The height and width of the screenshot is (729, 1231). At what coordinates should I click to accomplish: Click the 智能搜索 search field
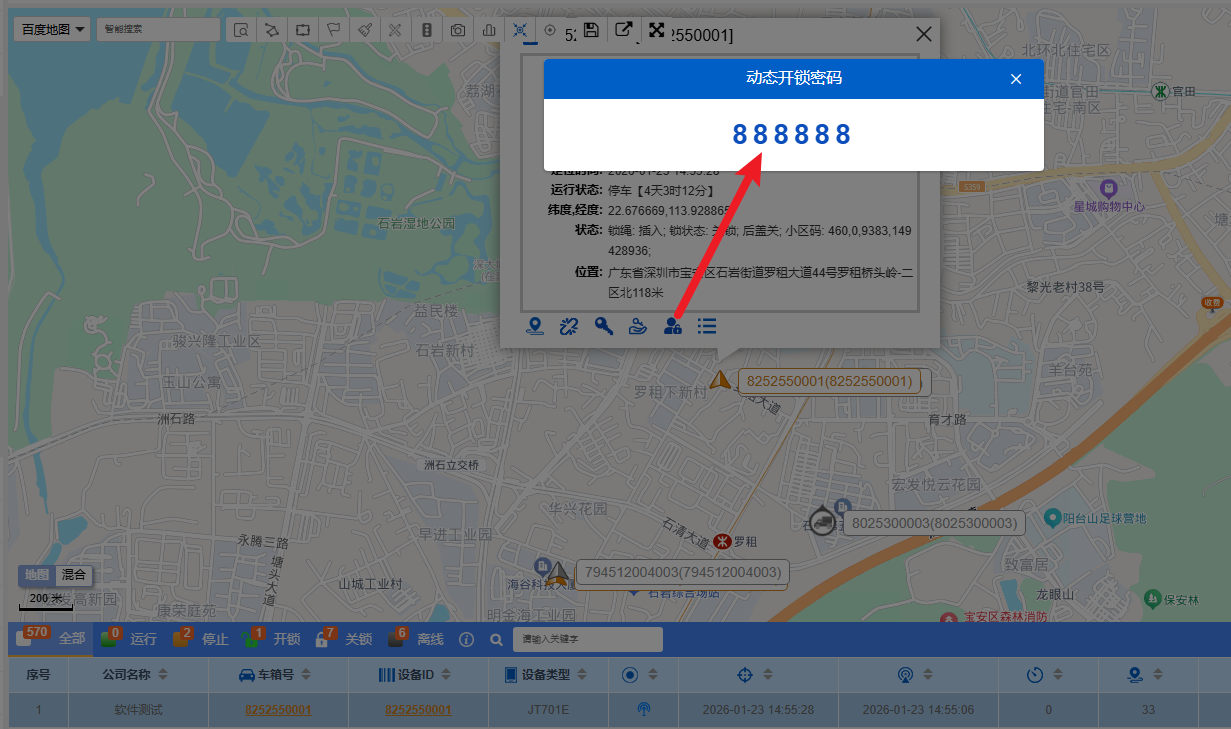(157, 30)
